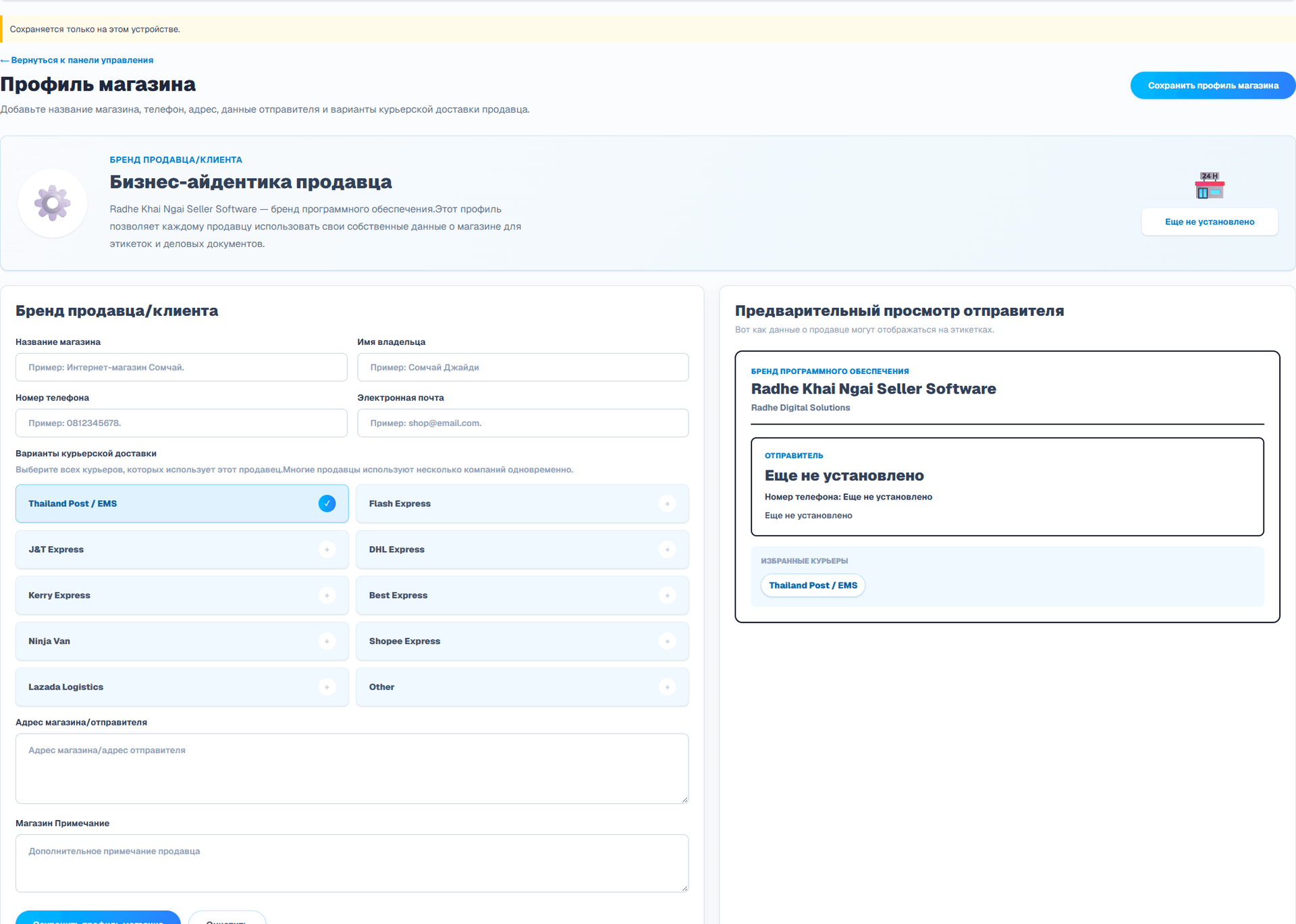Click the plus icon on Kerry Express
This screenshot has height=924, width=1296.
pos(327,595)
